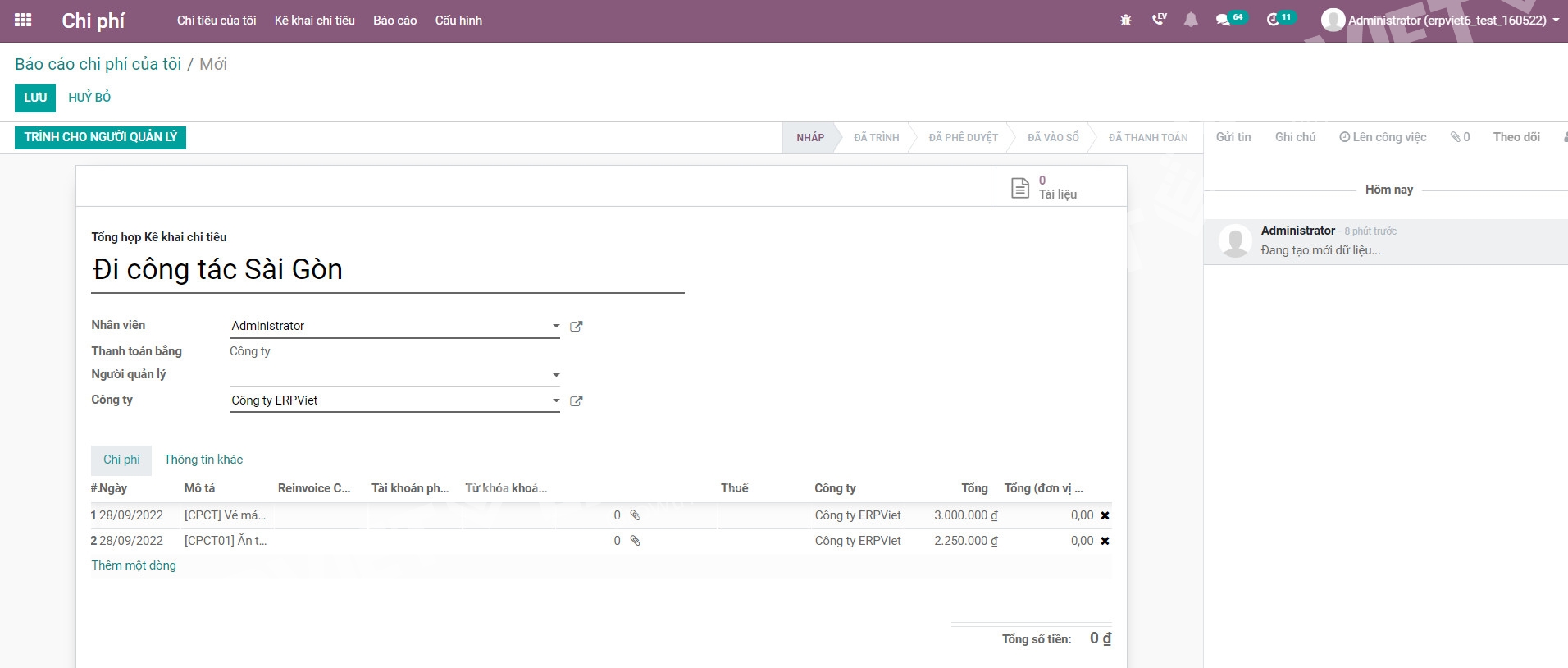Open expense row [CPCT] Vé má…
Screen dimensions: 1568x668
[226, 515]
